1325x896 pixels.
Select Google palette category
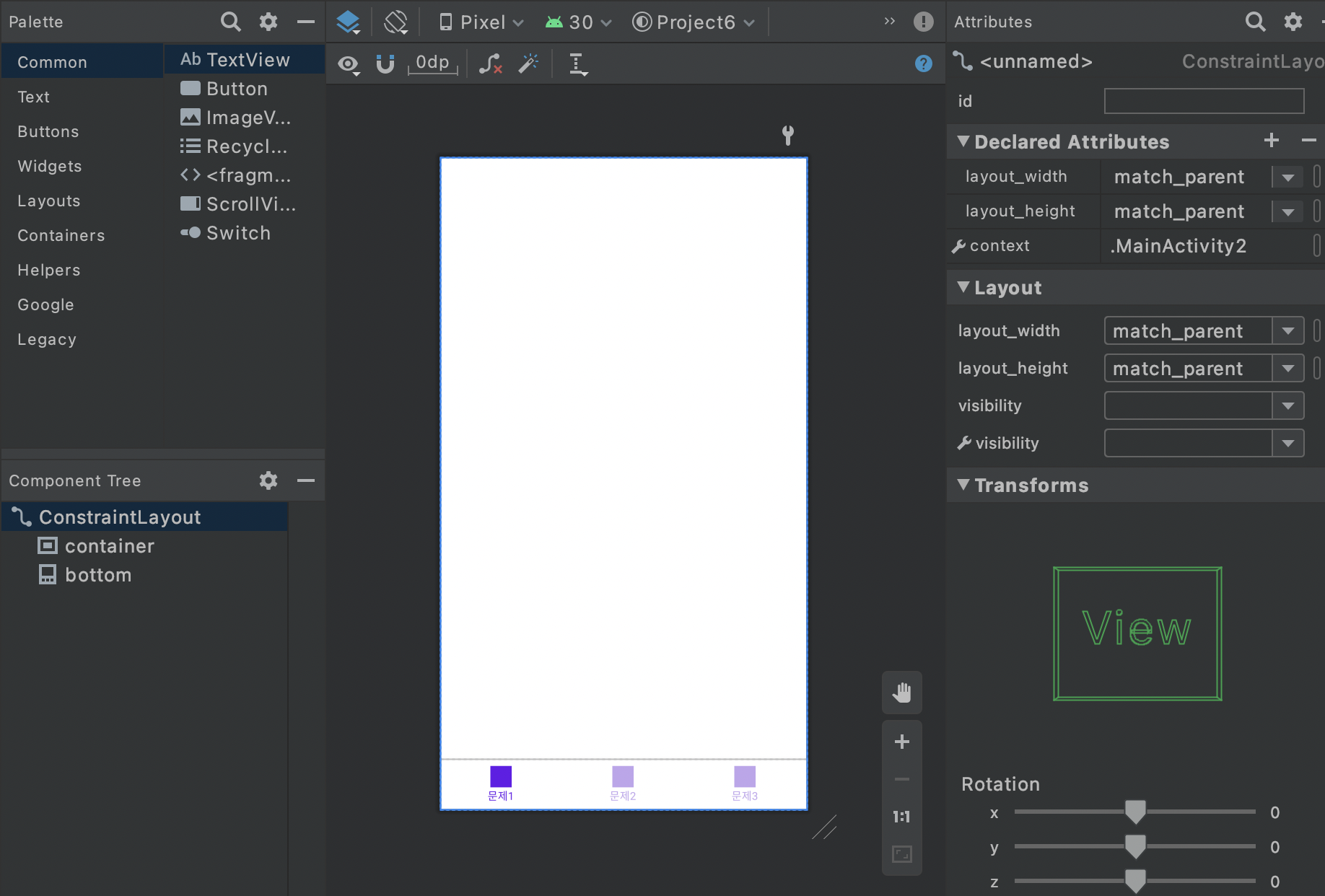click(x=82, y=304)
